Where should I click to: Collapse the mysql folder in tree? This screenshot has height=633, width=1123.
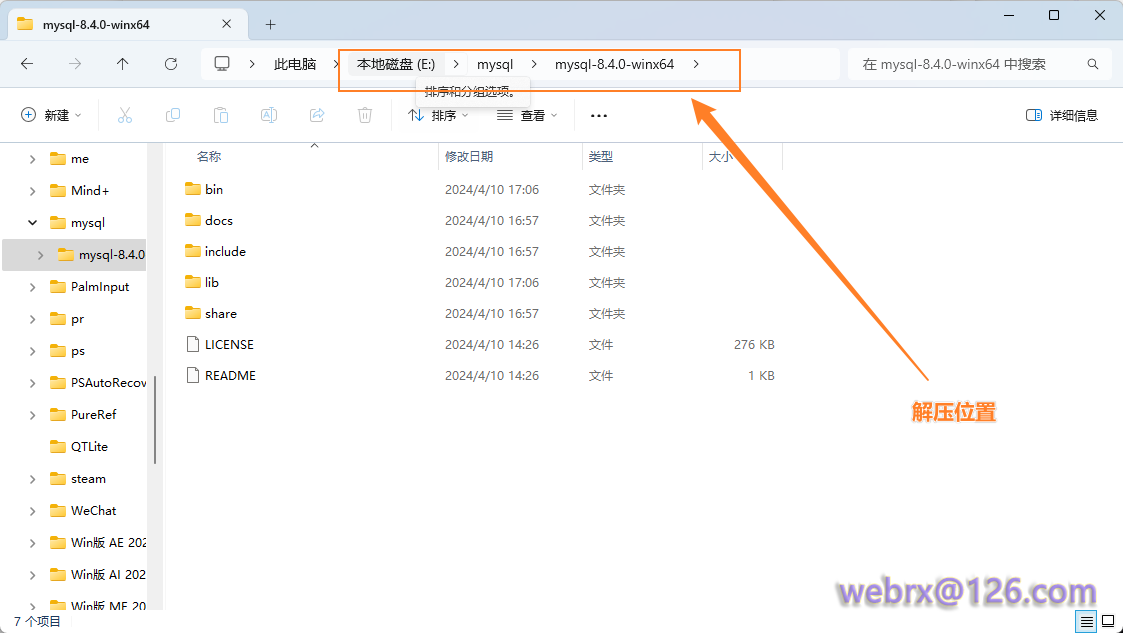32,223
